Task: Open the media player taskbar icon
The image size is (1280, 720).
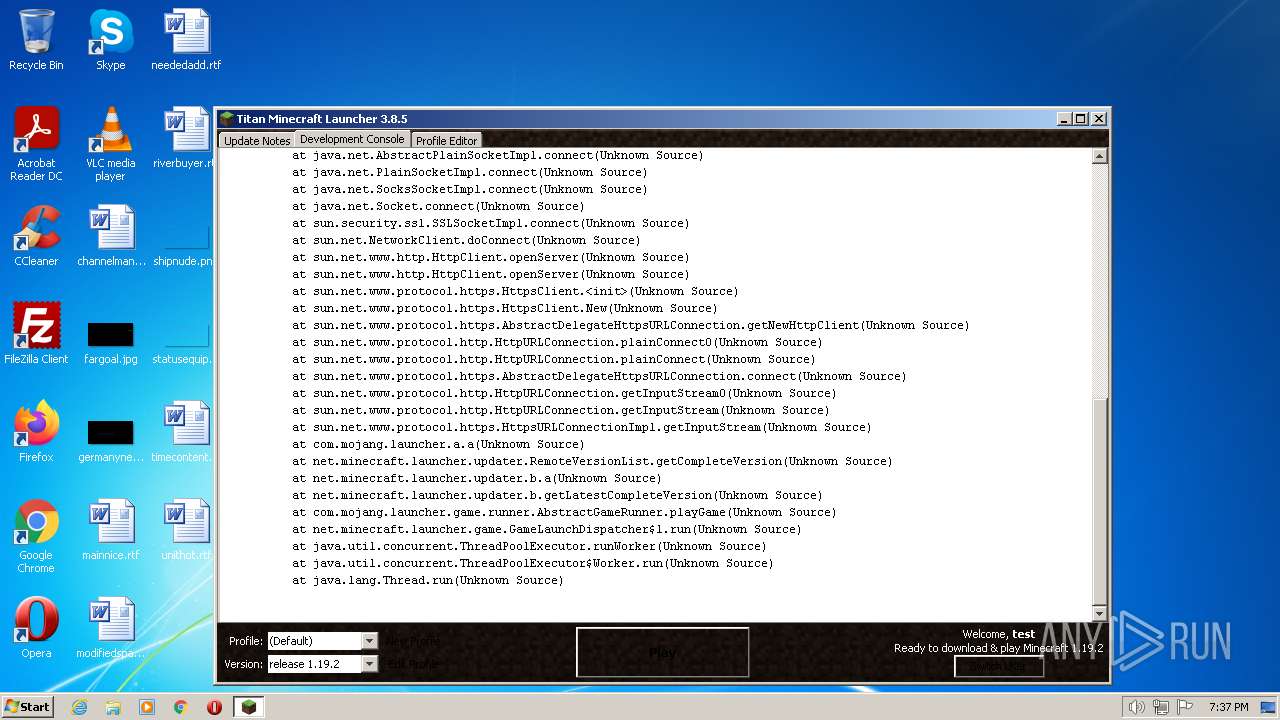Action: pos(147,707)
